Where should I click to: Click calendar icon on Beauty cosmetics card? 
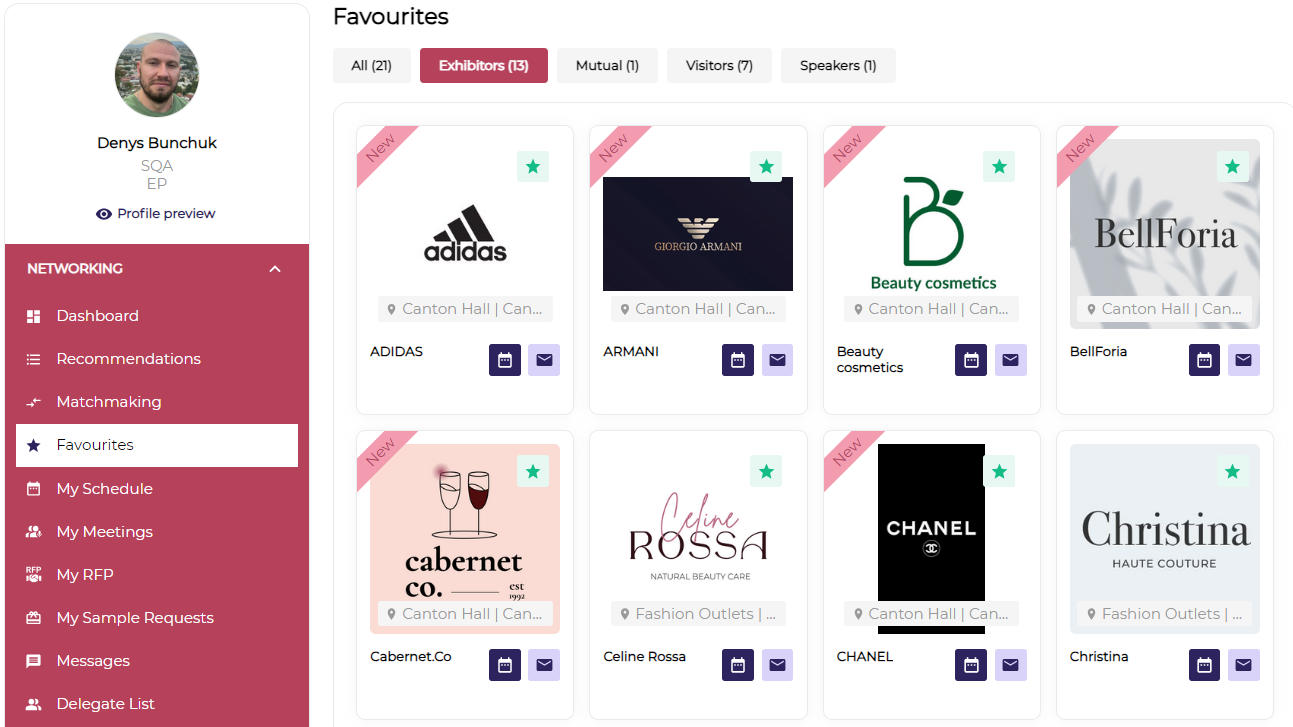971,360
